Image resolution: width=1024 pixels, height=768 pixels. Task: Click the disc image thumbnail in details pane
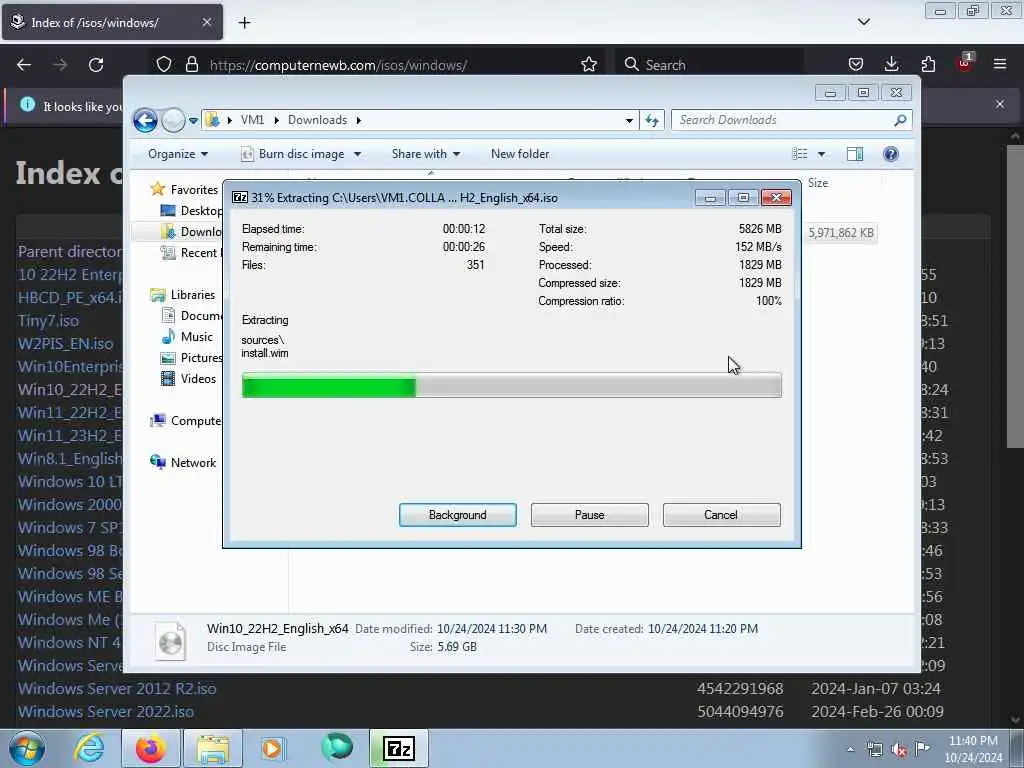point(171,641)
